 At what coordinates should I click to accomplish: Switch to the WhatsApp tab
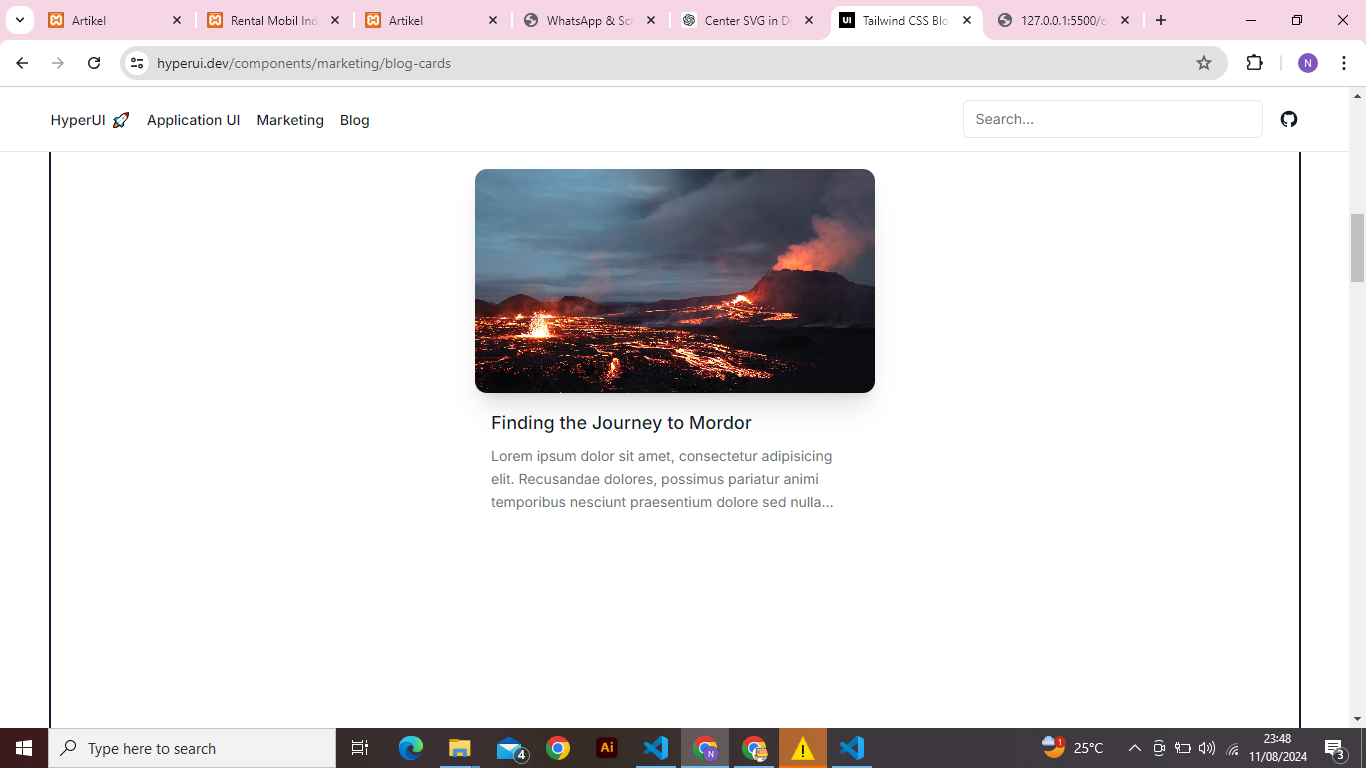coord(589,20)
